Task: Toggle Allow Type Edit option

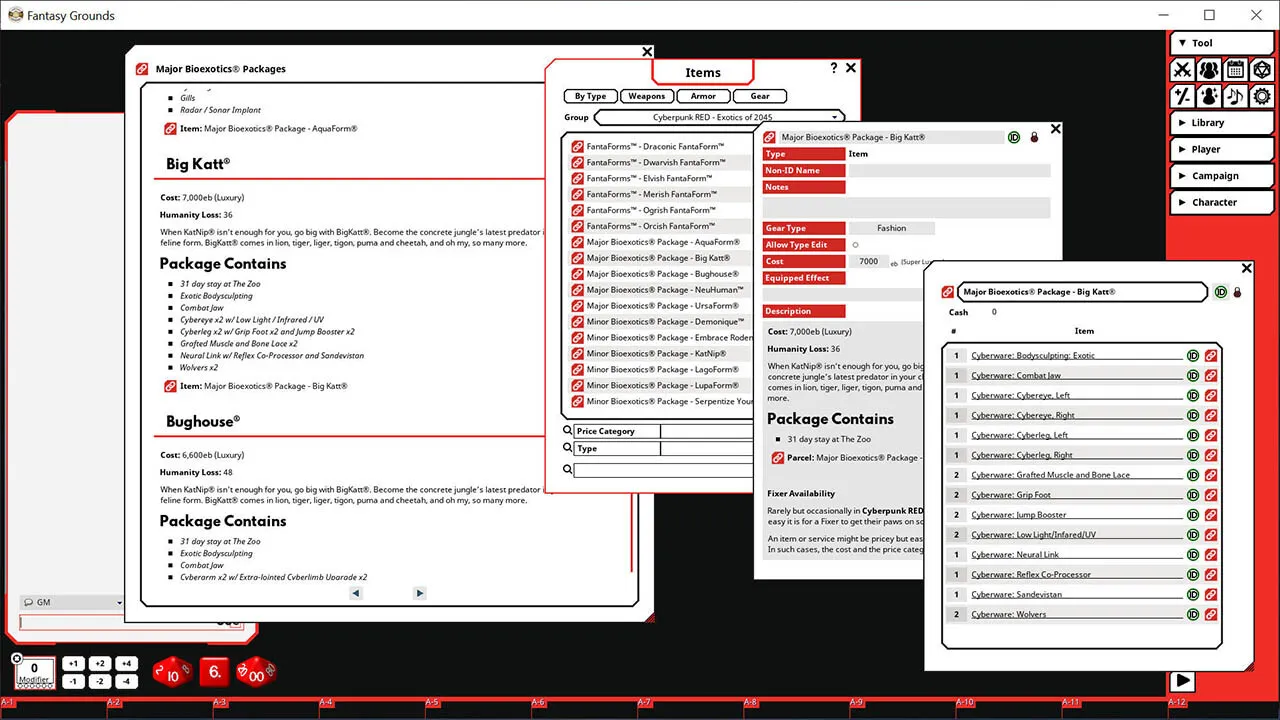Action: pyautogui.click(x=855, y=245)
